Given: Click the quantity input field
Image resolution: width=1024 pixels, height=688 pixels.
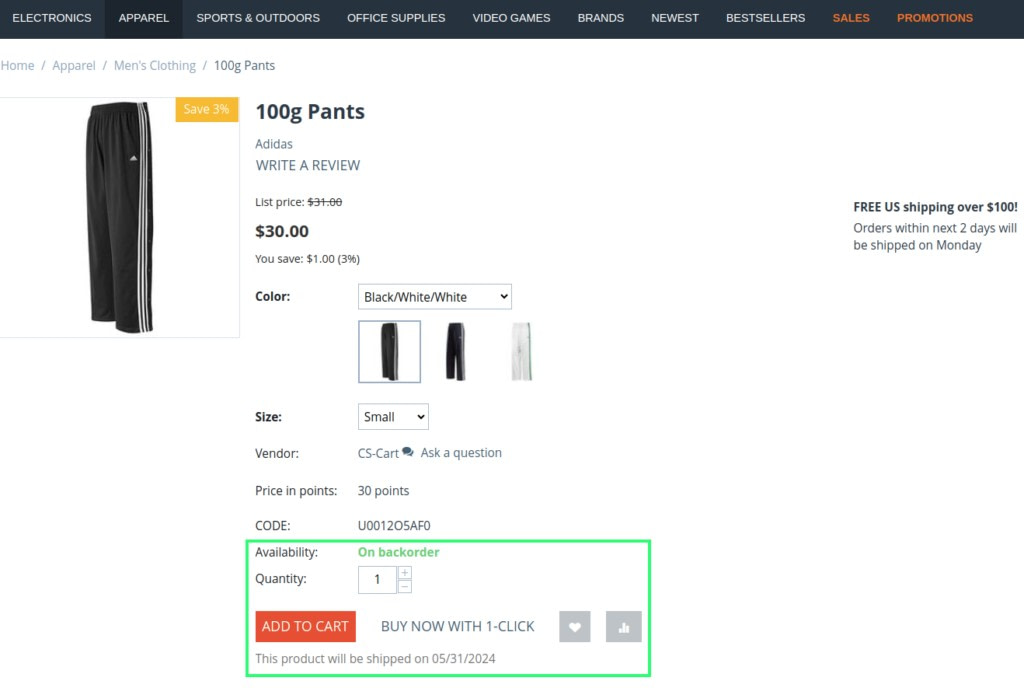Looking at the screenshot, I should click(x=377, y=580).
